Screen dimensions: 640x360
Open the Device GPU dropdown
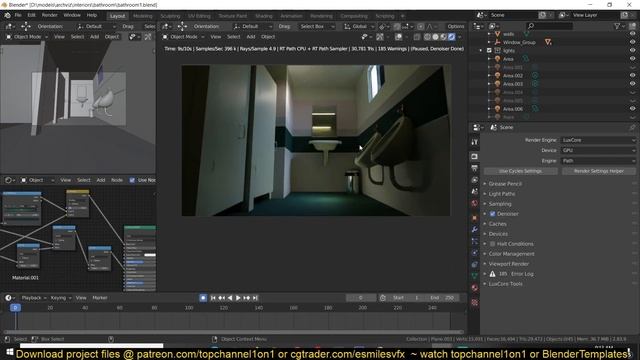(x=598, y=150)
